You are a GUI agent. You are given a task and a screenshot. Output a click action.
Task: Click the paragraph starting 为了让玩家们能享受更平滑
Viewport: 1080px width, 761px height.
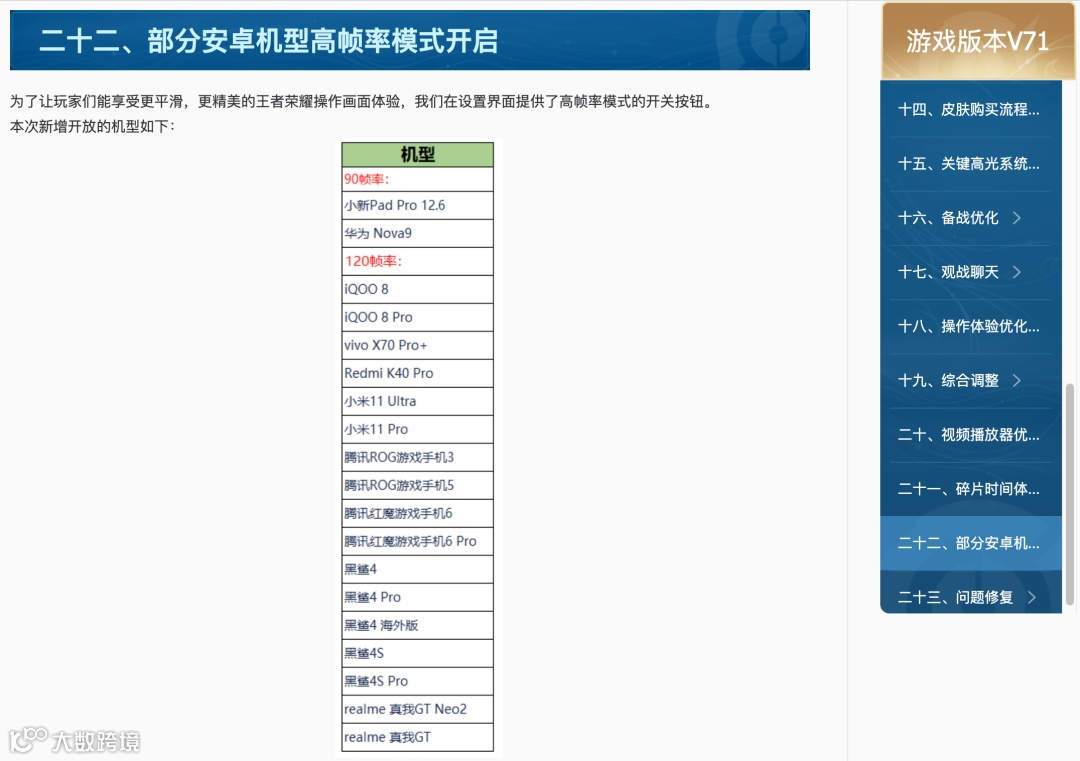364,102
